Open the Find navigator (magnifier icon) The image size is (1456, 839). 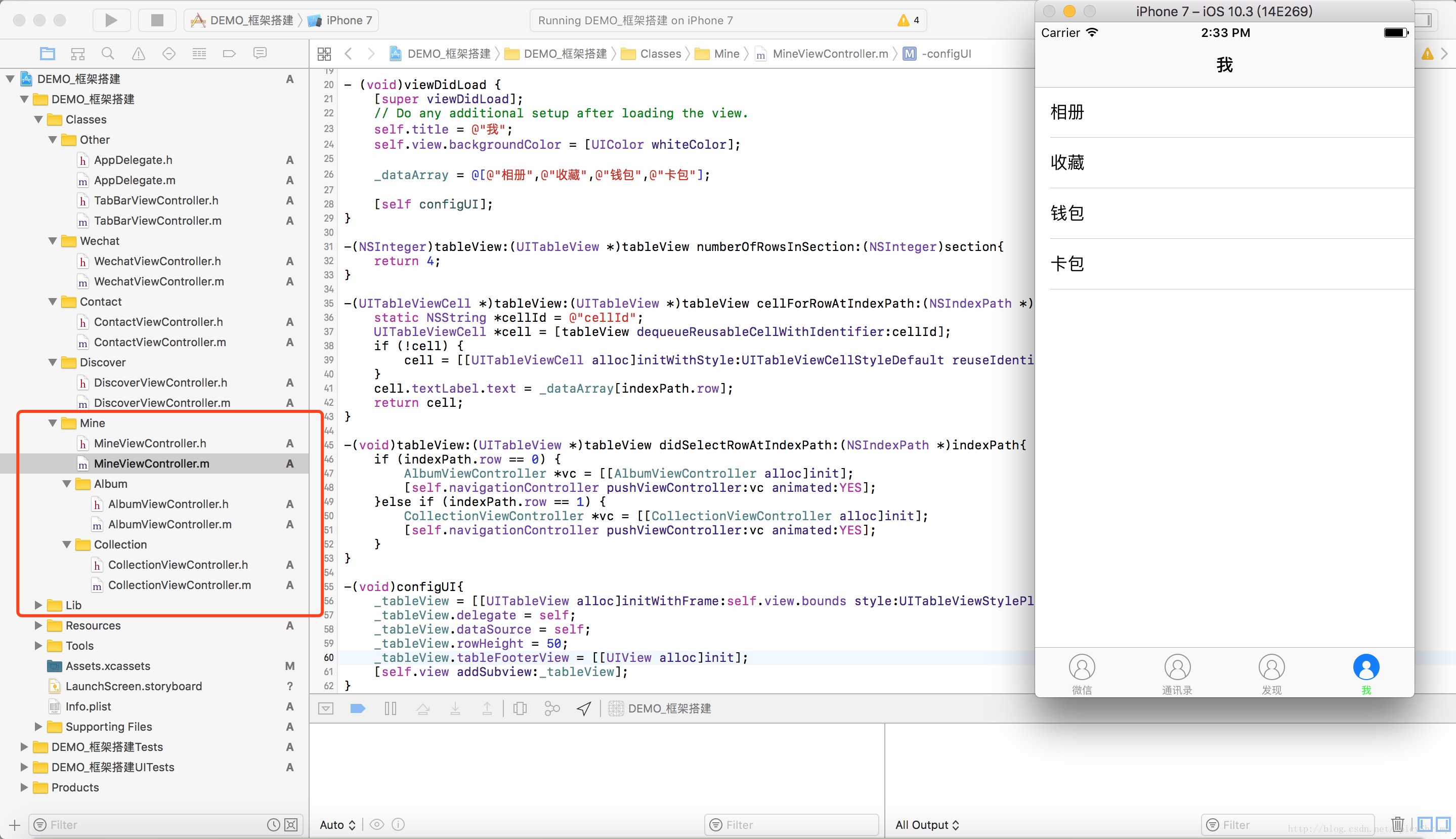[x=107, y=54]
